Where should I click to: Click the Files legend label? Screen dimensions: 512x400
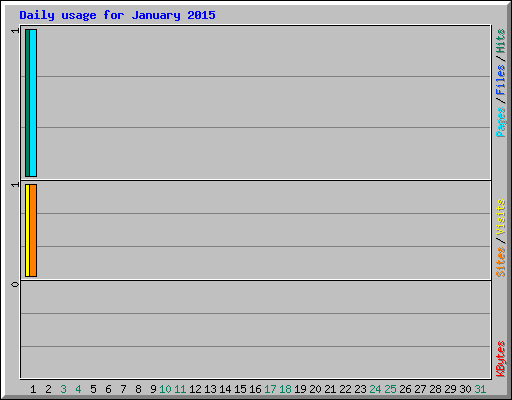(500, 80)
